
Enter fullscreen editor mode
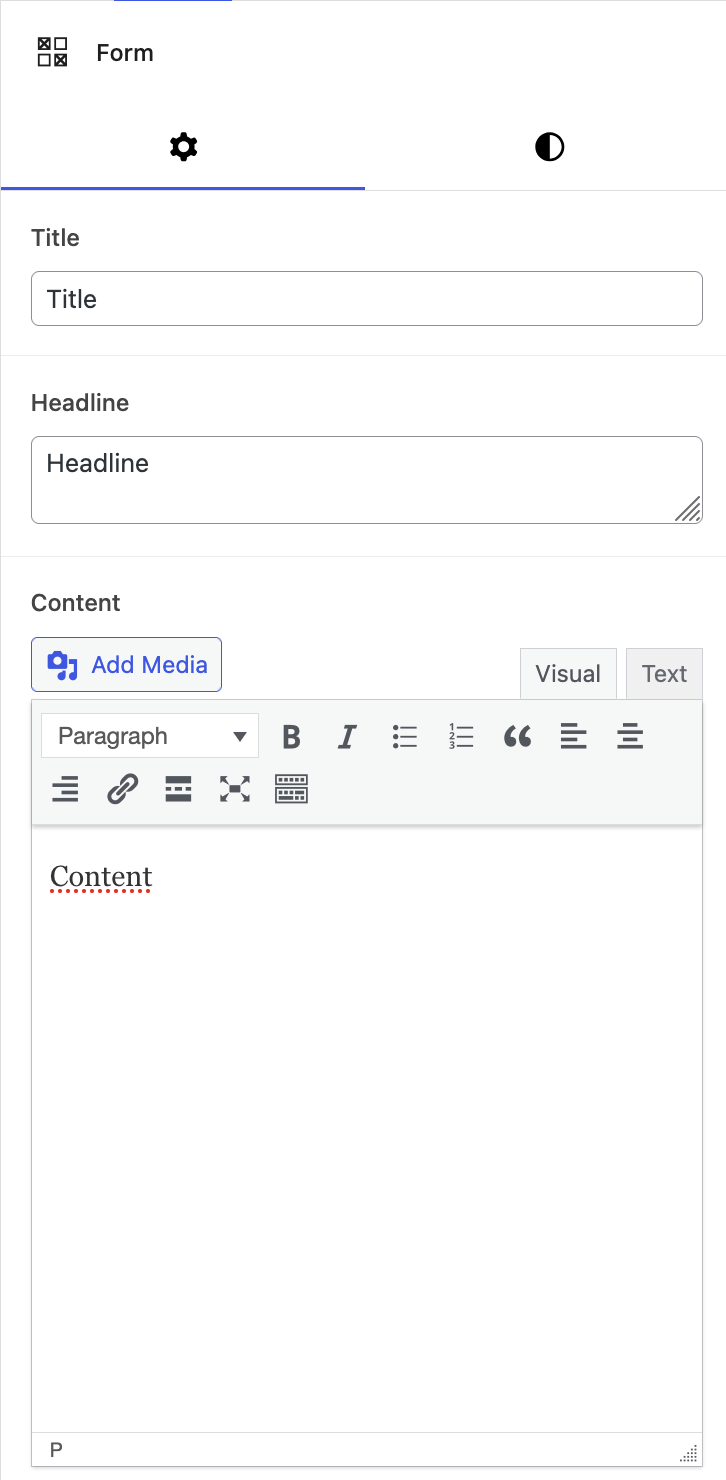tap(234, 790)
